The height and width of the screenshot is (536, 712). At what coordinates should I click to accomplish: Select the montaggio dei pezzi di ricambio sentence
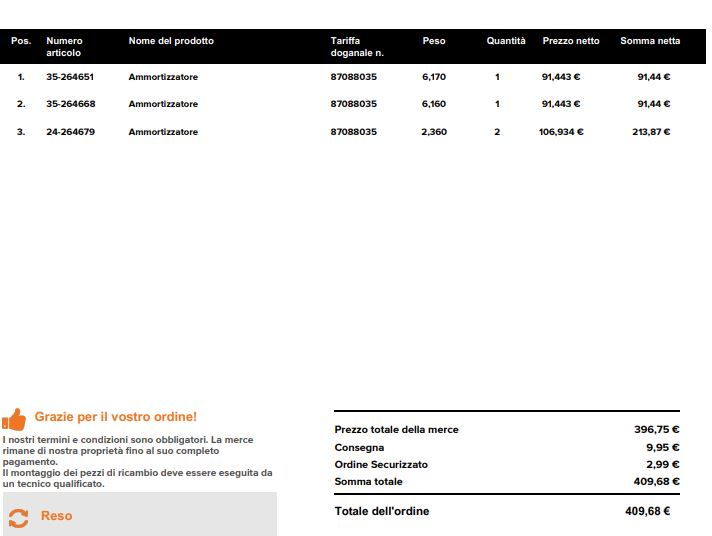(138, 478)
